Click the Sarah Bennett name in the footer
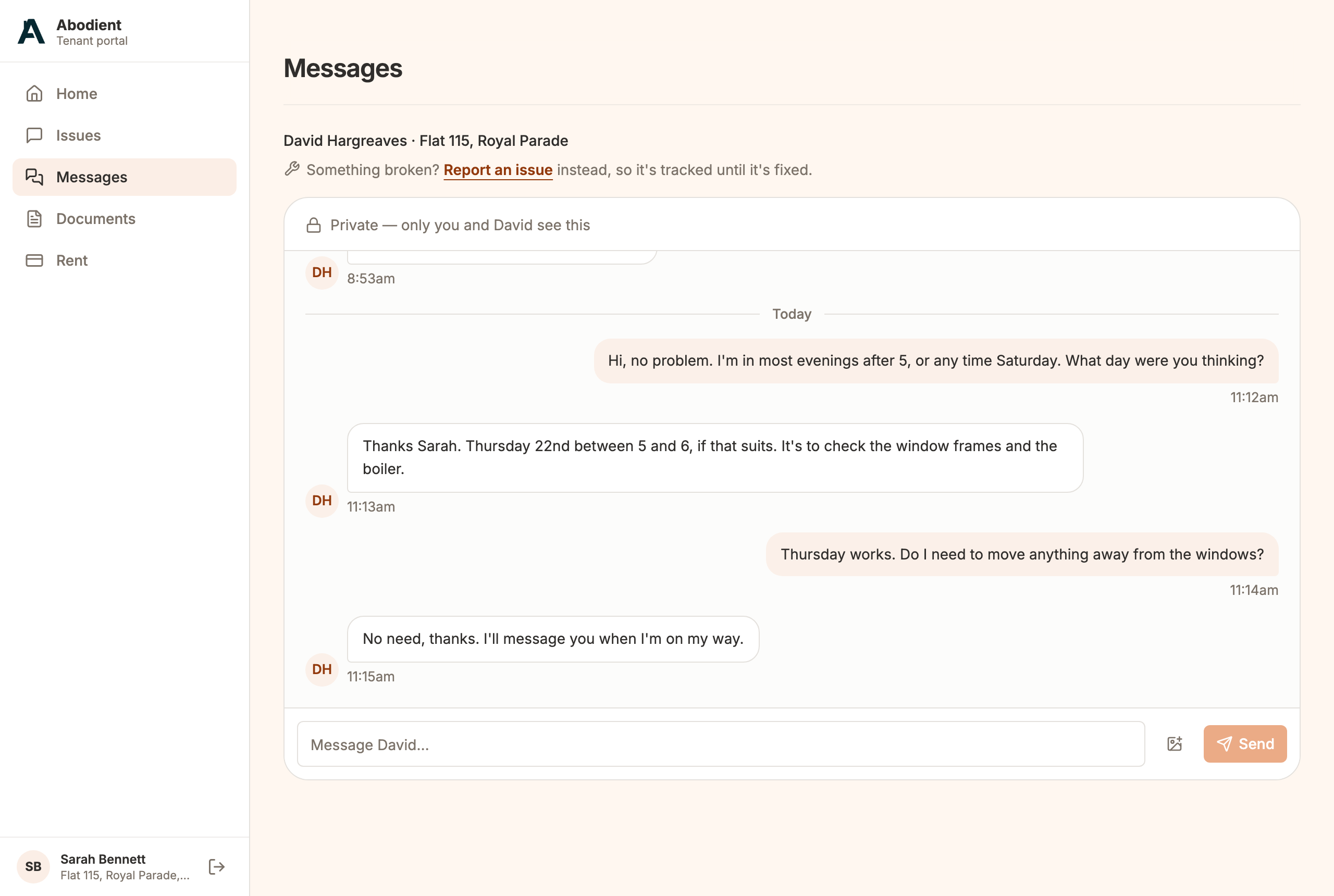The height and width of the screenshot is (896, 1334). pos(103,860)
